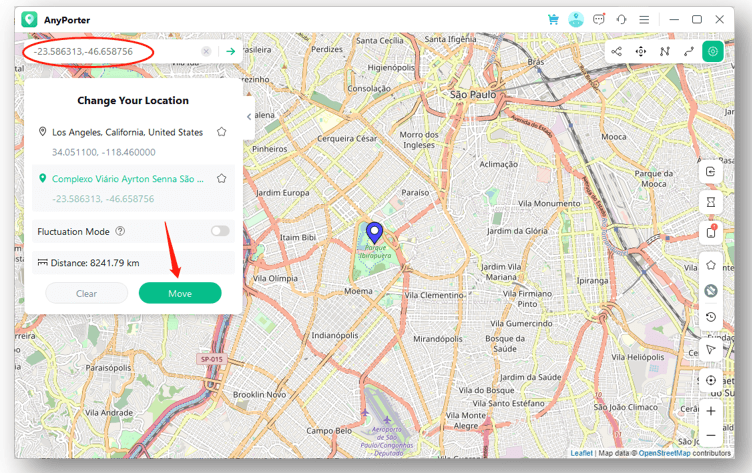This screenshot has width=752, height=473.
Task: Open favorites star in right sidebar
Action: 711,265
